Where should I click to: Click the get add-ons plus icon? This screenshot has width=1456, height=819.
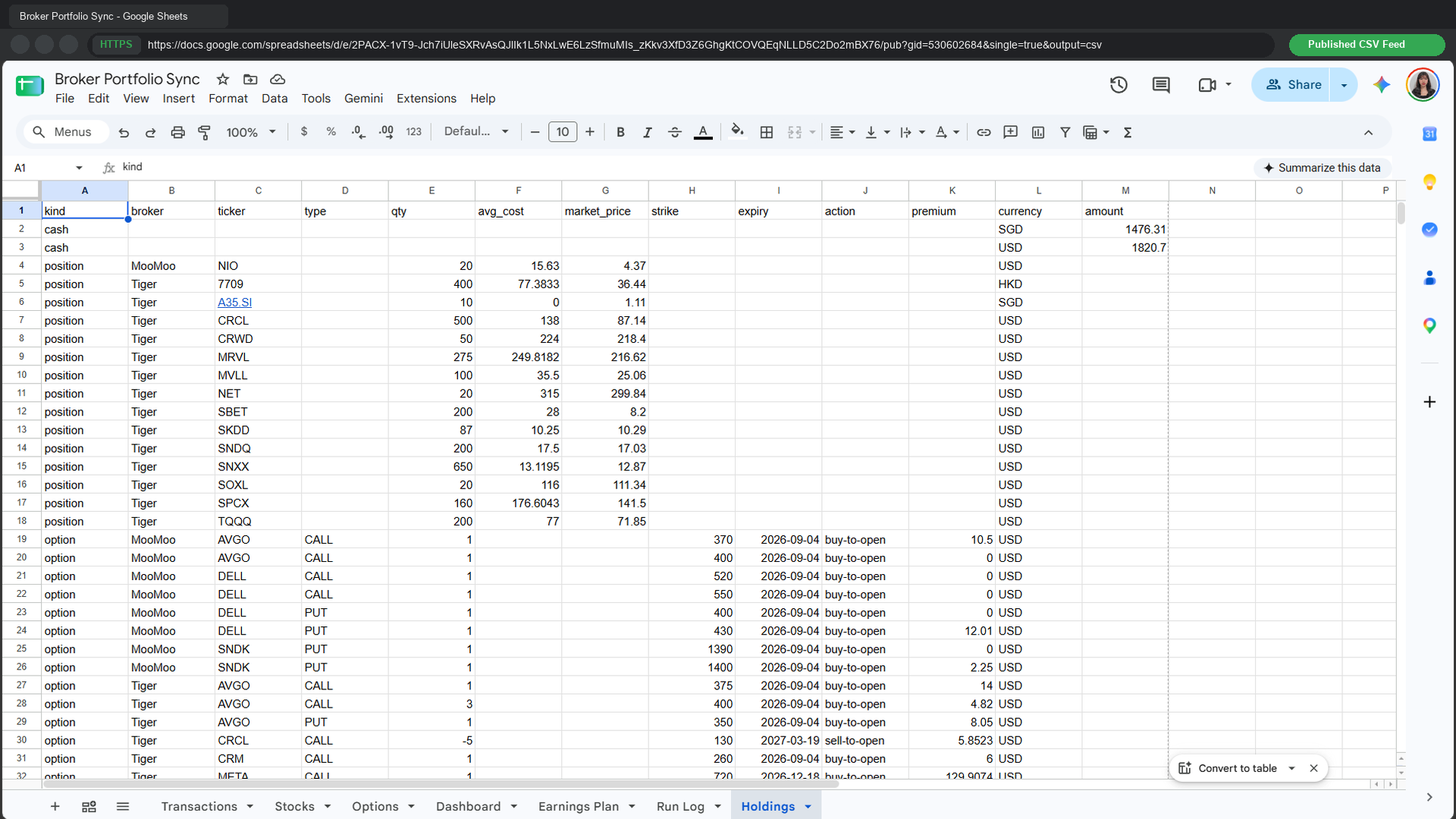pos(1429,402)
